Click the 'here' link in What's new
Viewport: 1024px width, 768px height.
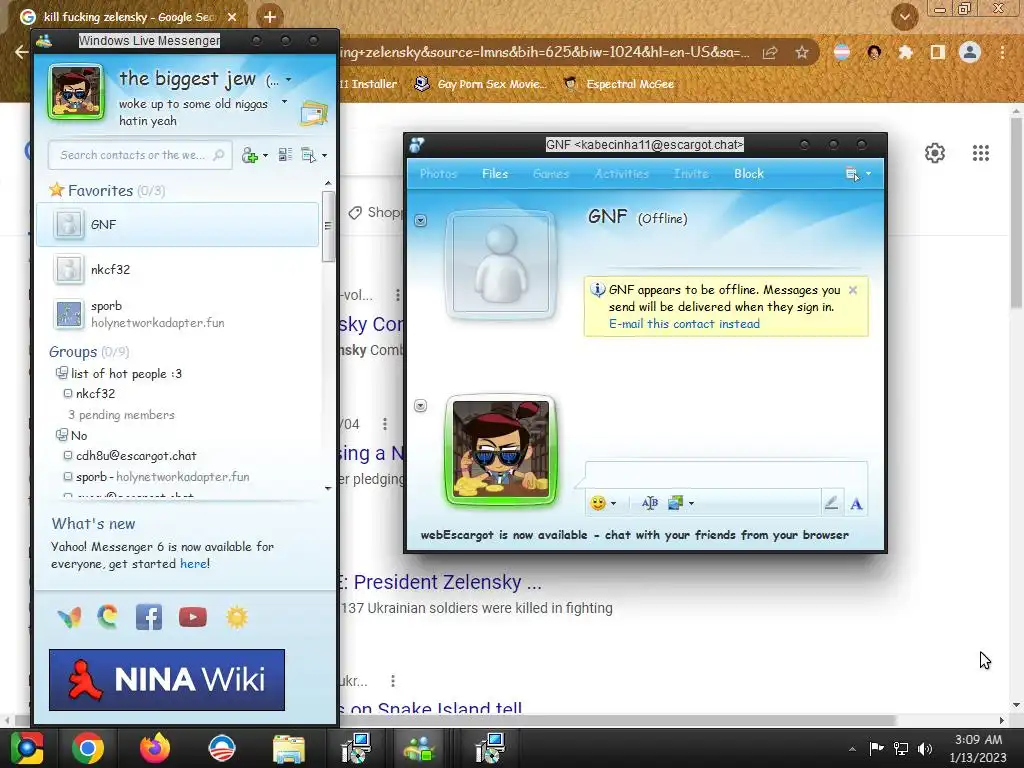click(193, 564)
